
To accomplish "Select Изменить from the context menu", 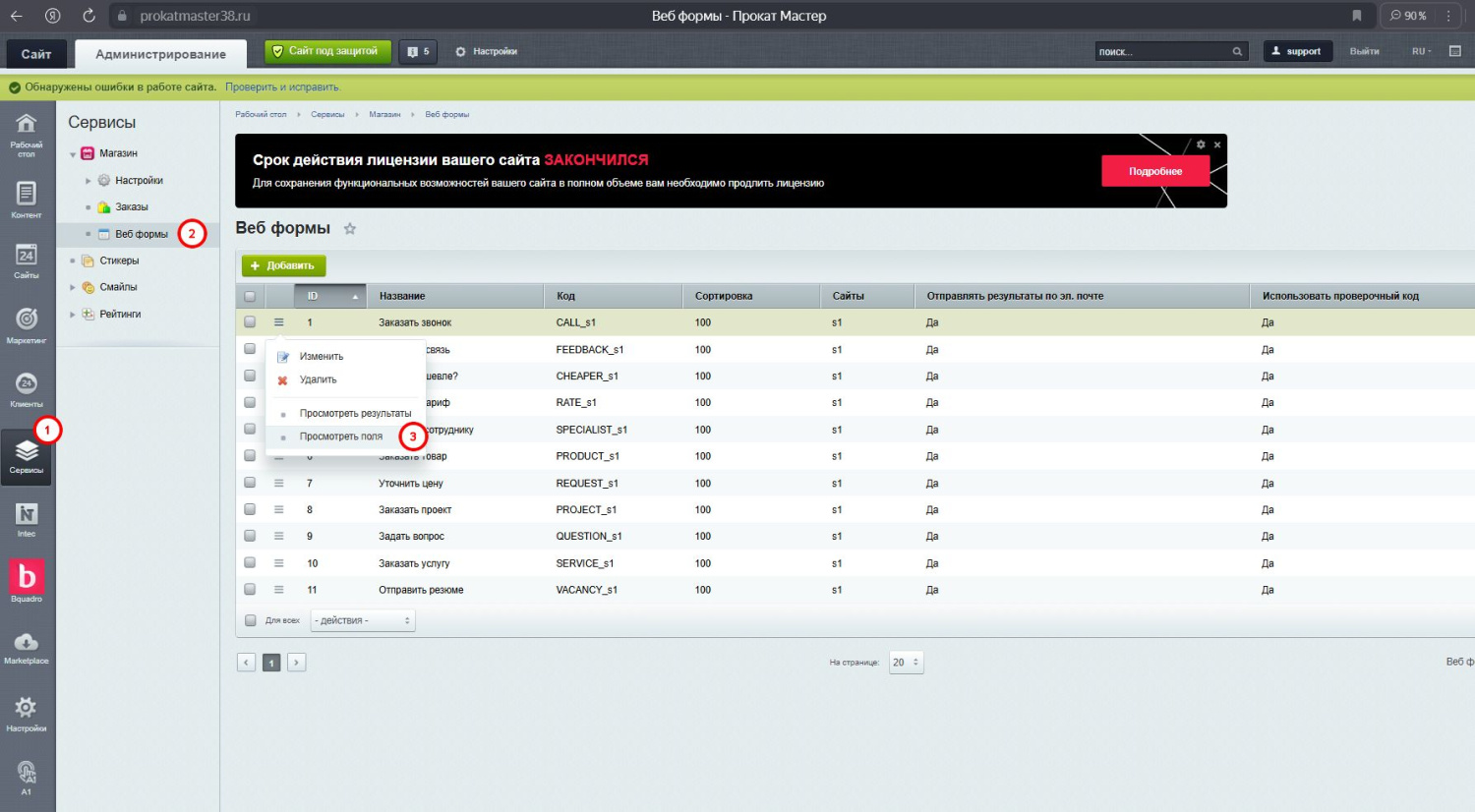I will pyautogui.click(x=321, y=357).
